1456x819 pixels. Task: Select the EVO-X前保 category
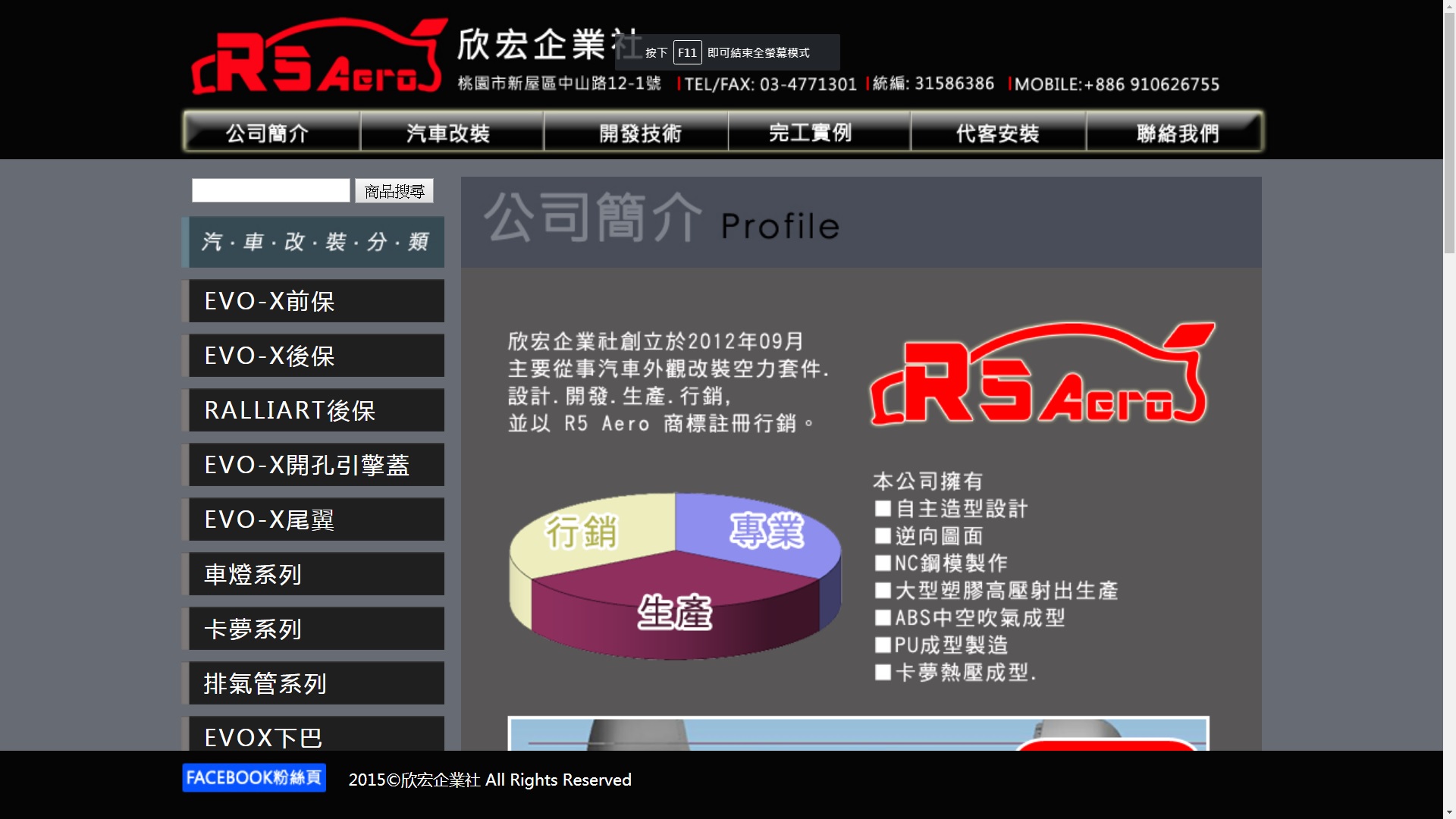tap(313, 301)
